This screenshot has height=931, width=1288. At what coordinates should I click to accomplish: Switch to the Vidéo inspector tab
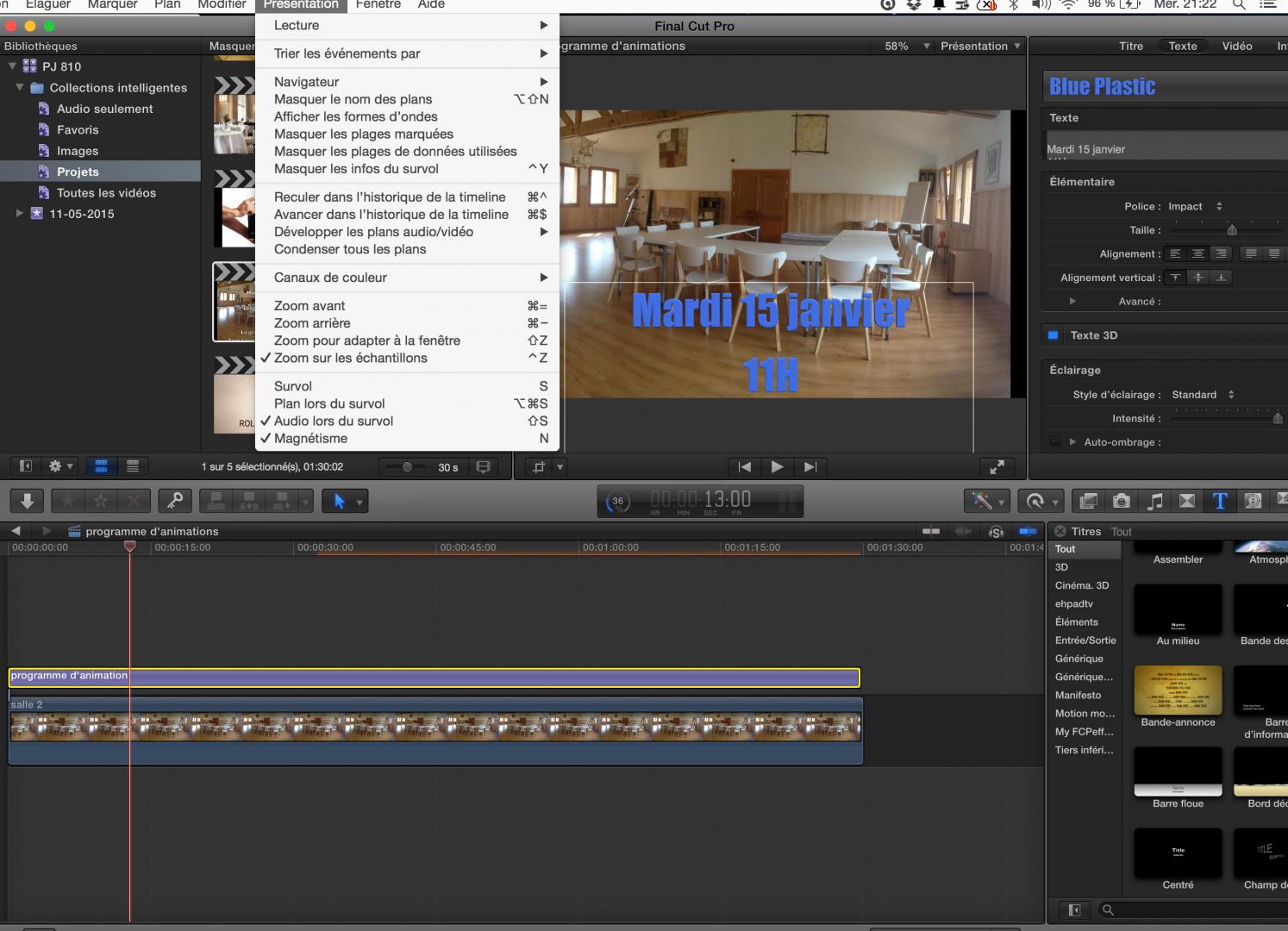(x=1236, y=47)
